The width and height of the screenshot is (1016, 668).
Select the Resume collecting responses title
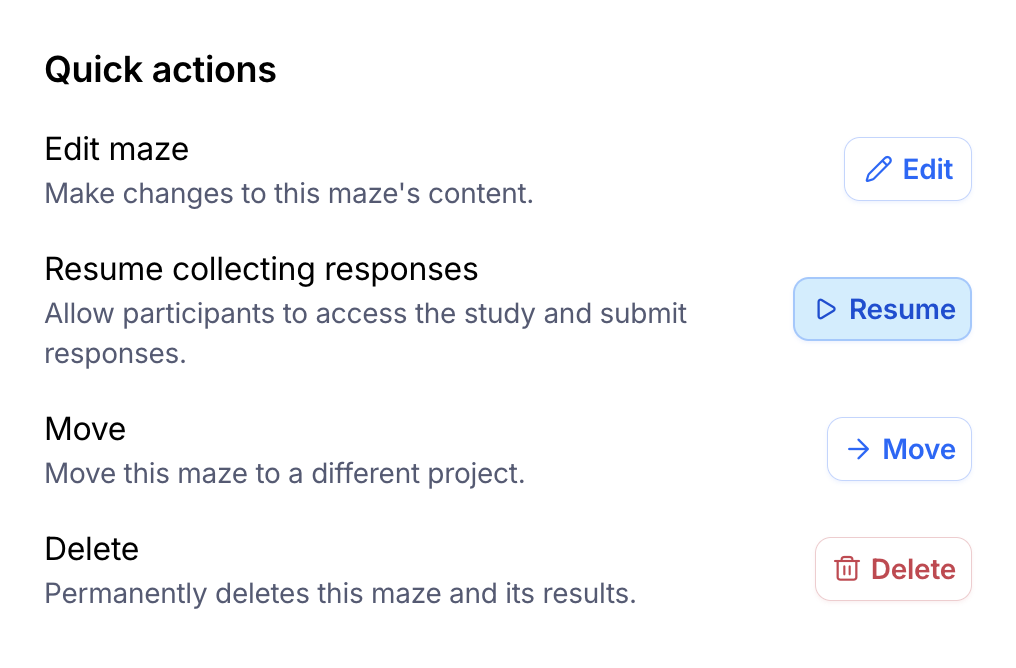tap(261, 269)
